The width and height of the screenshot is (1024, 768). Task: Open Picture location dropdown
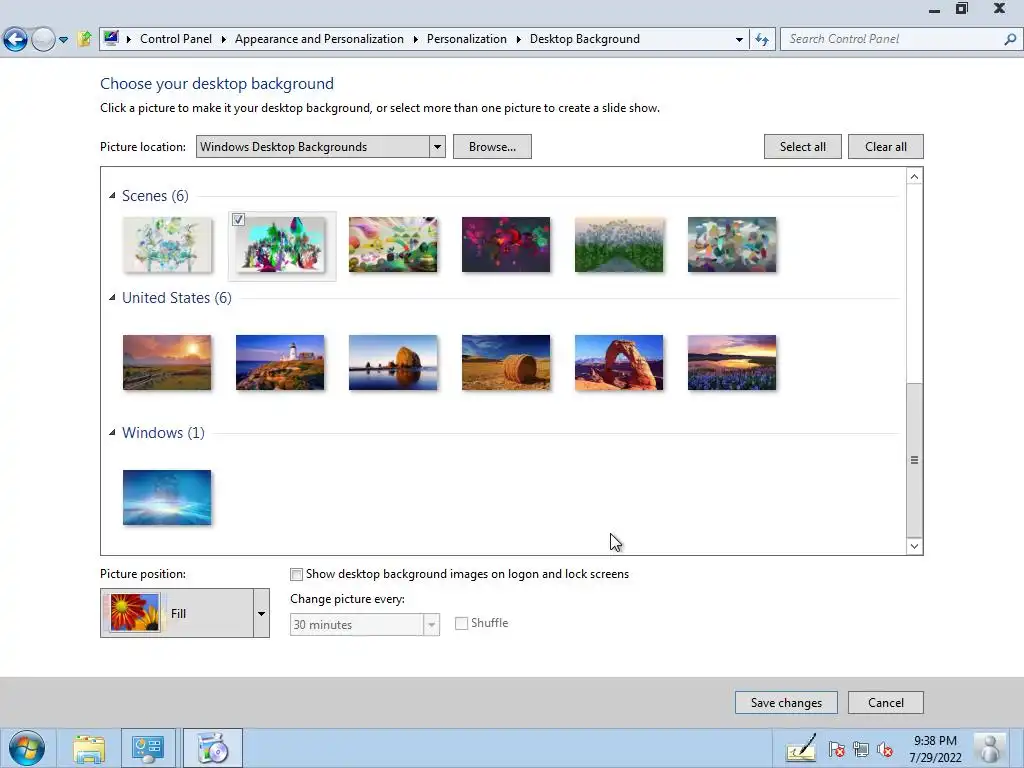(x=320, y=146)
